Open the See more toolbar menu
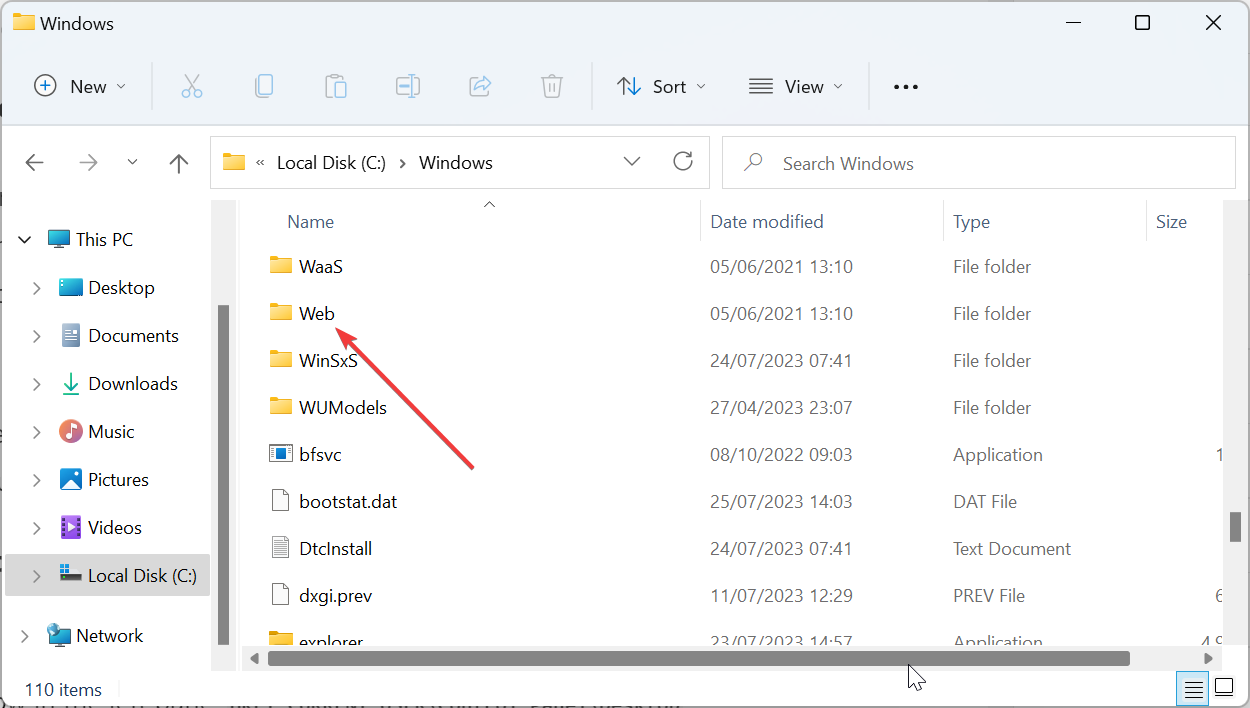The width and height of the screenshot is (1250, 708). 905,86
